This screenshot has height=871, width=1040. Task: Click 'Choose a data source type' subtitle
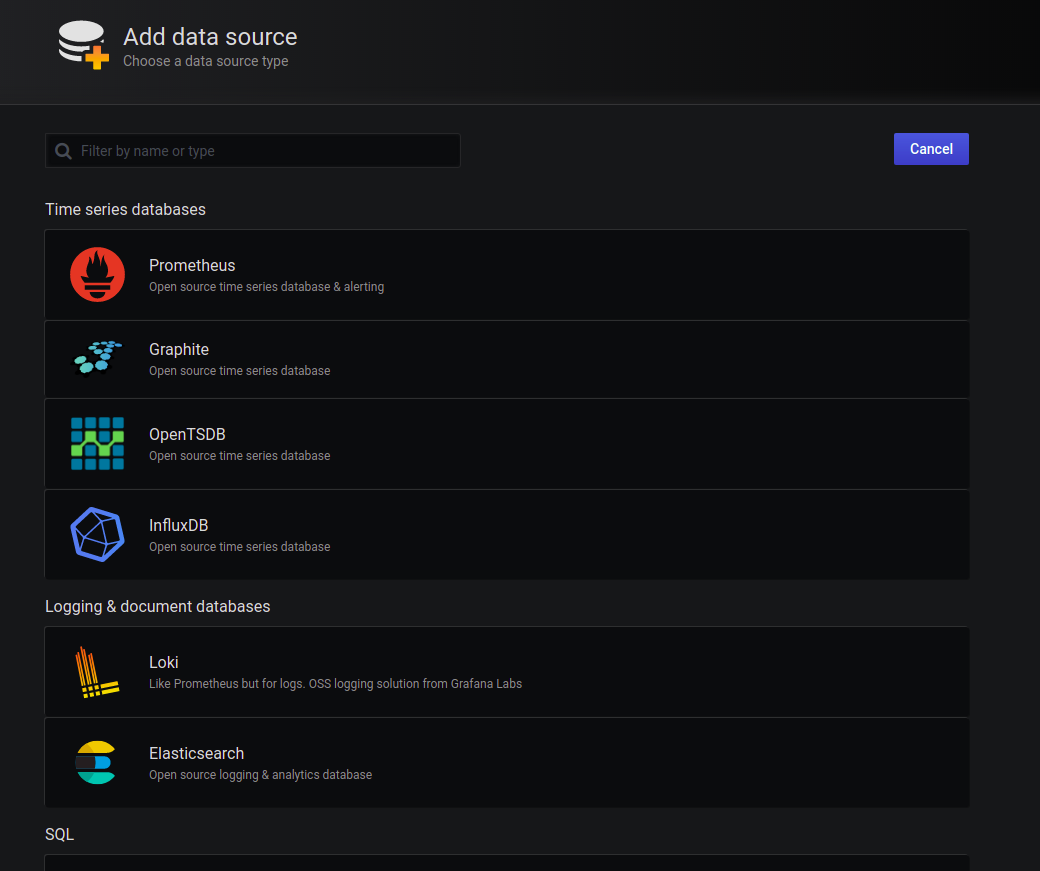(206, 61)
